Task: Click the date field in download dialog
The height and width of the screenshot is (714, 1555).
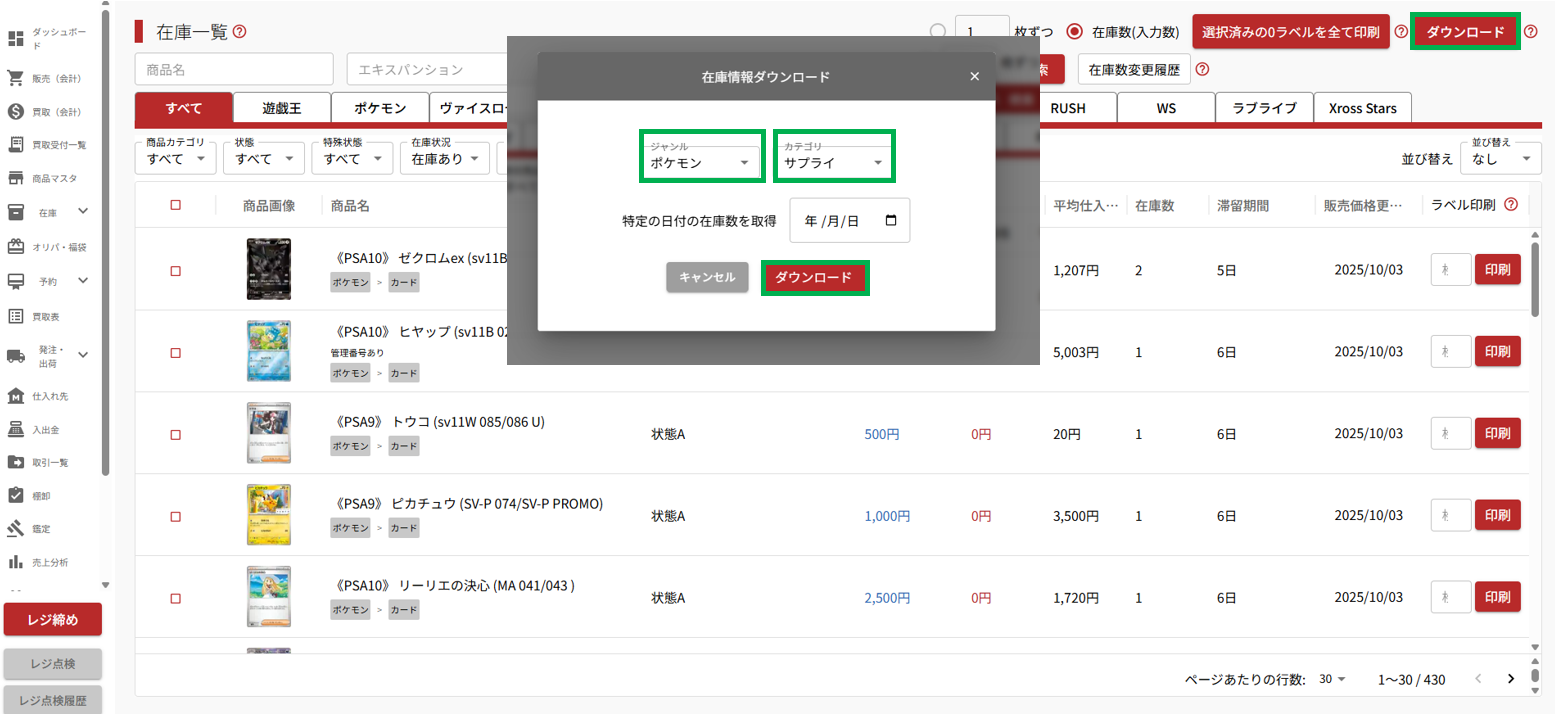Action: pos(849,221)
